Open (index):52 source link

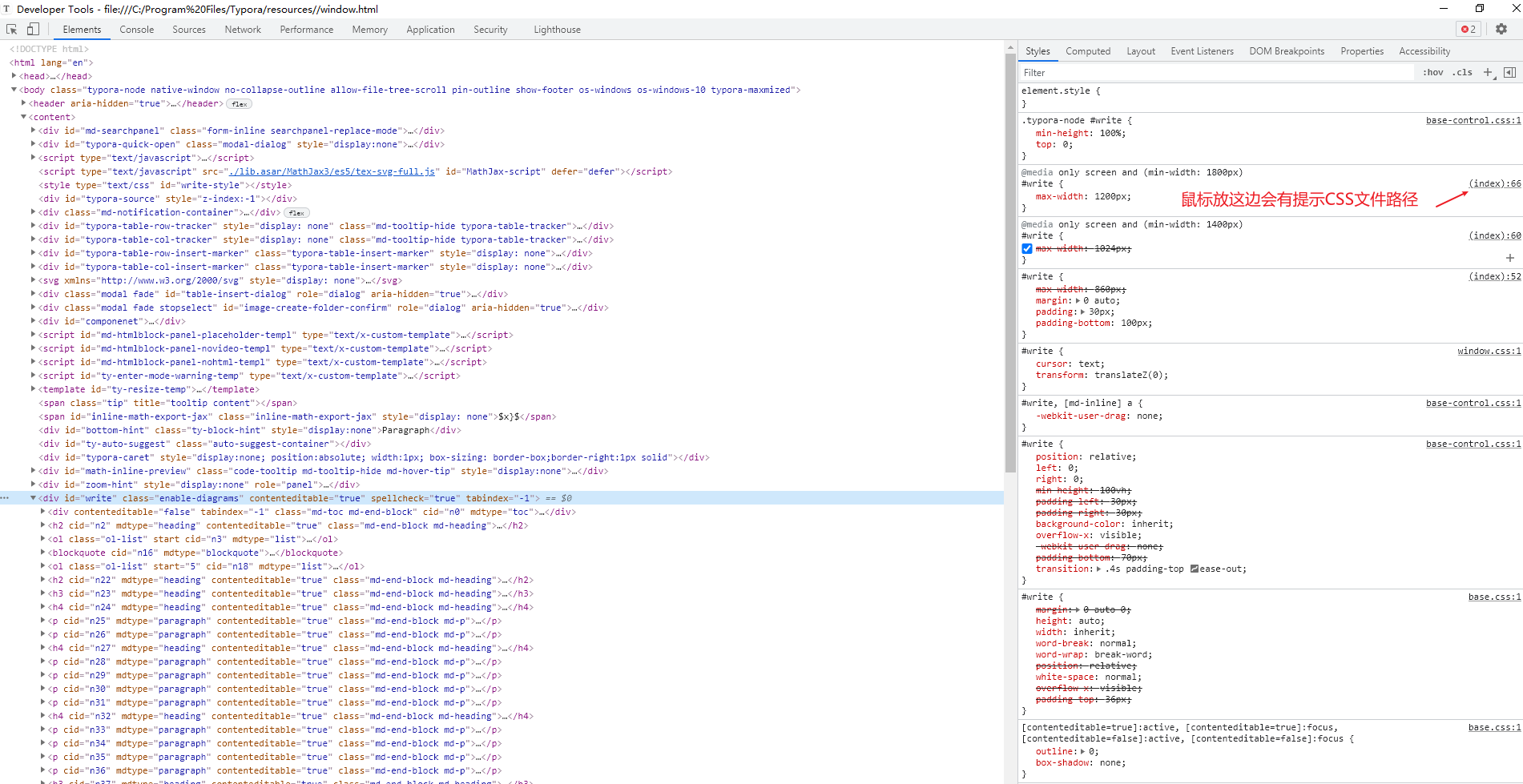(1495, 277)
